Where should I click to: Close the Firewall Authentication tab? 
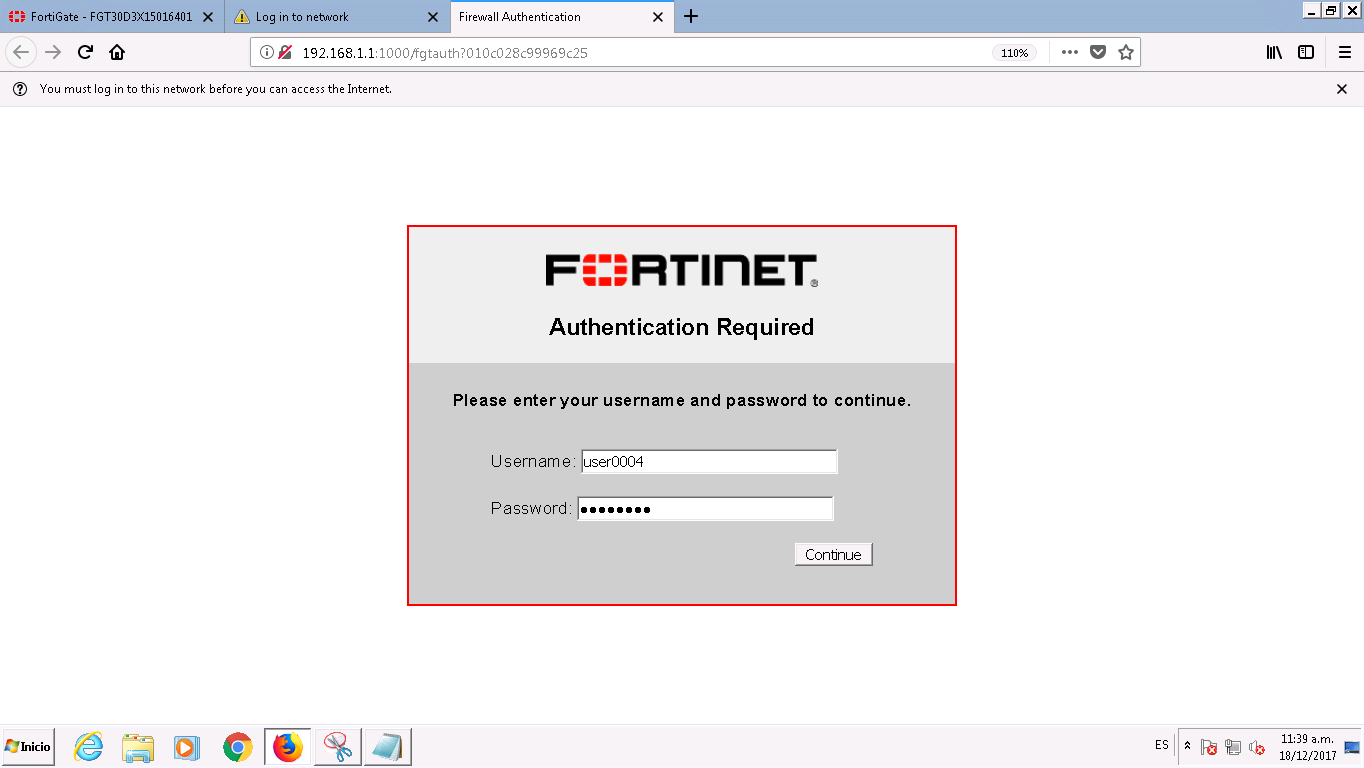(x=658, y=17)
